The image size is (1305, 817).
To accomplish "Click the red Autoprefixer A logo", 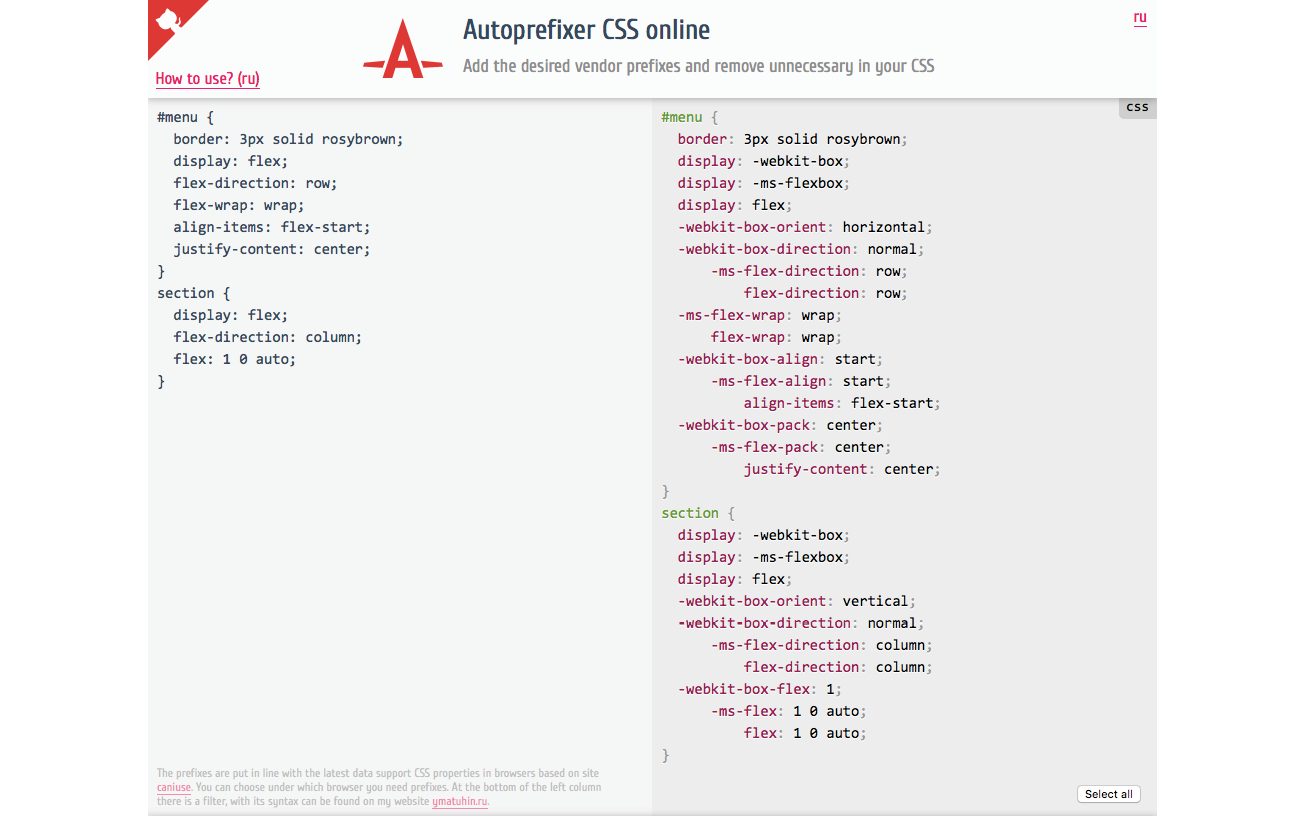I will 403,49.
